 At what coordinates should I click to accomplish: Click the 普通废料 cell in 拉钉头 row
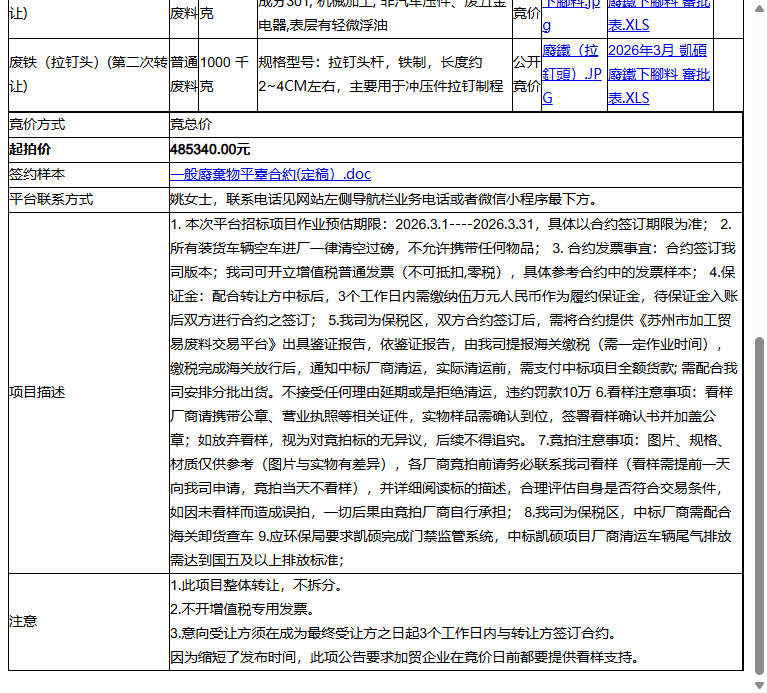(x=184, y=74)
